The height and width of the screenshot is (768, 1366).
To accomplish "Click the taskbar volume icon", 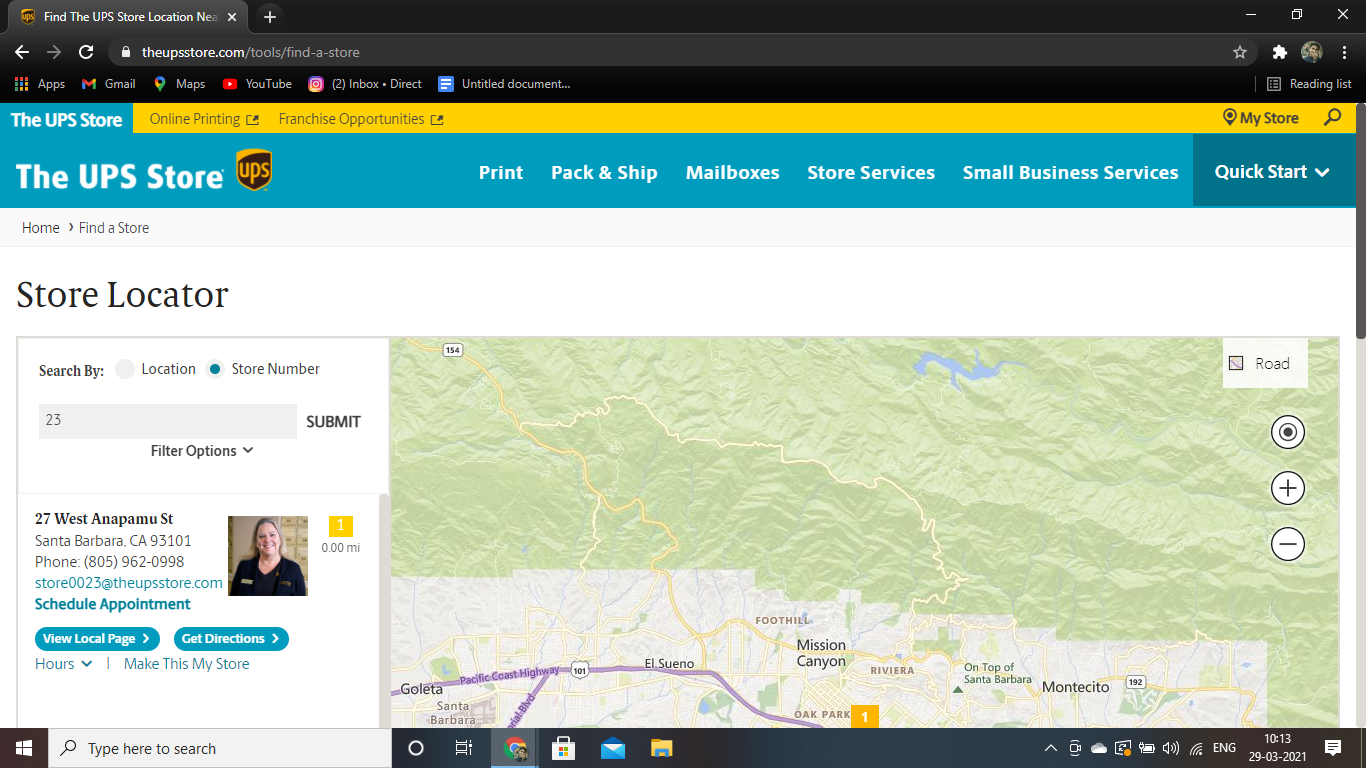I will pyautogui.click(x=1171, y=748).
